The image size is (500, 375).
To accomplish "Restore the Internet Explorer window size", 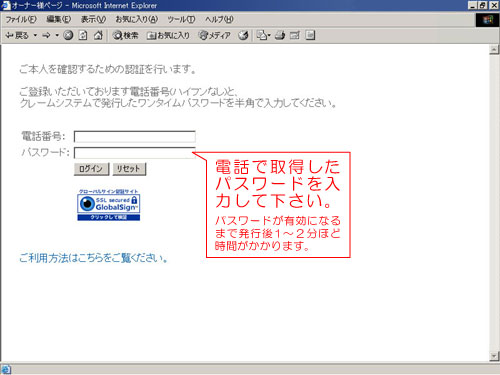I will click(x=482, y=5).
